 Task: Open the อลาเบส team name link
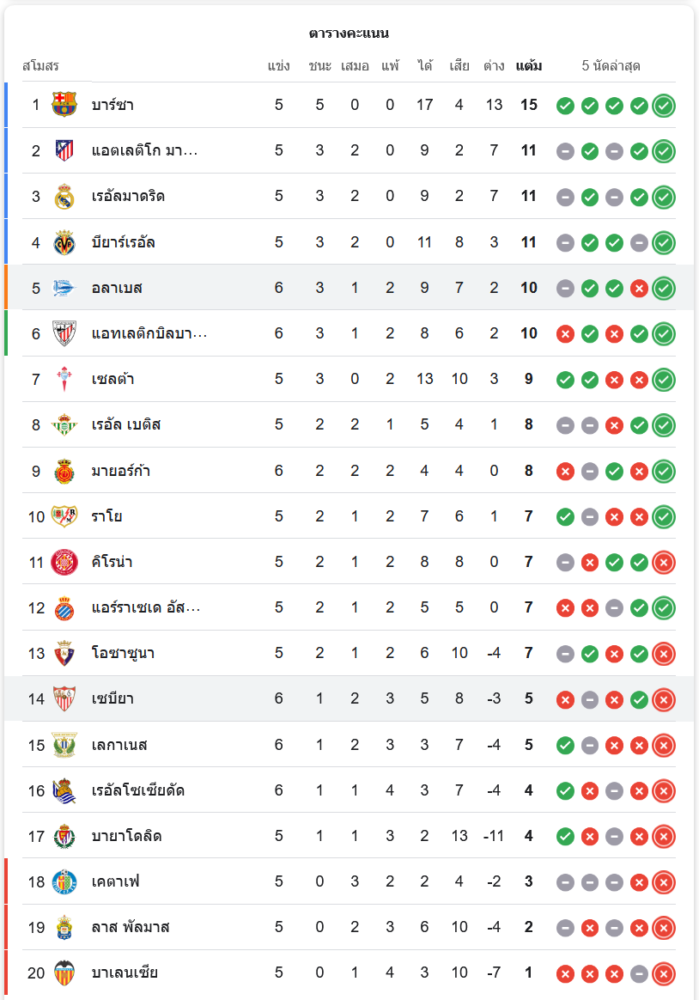(117, 288)
